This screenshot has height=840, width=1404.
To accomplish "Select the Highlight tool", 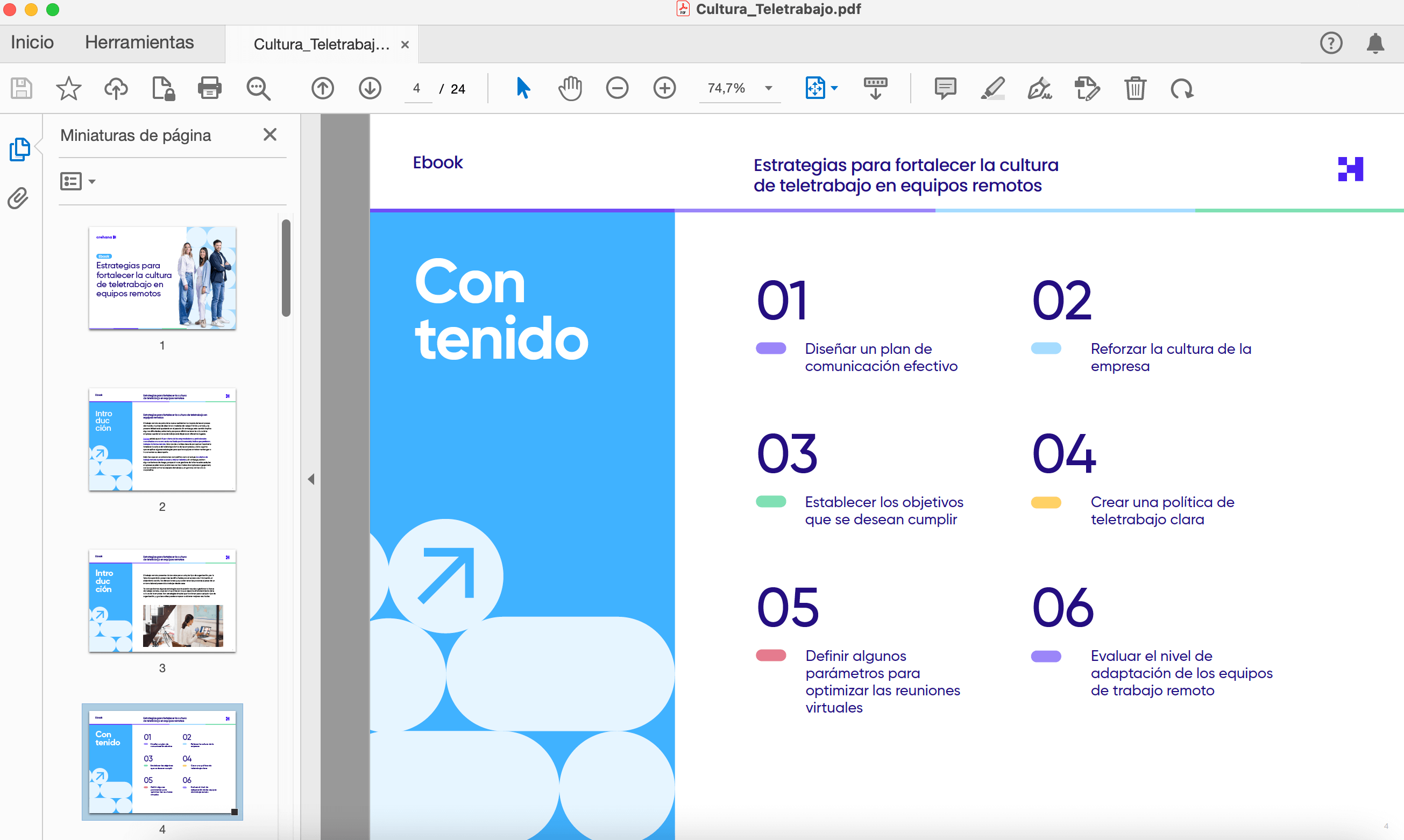I will tap(994, 88).
